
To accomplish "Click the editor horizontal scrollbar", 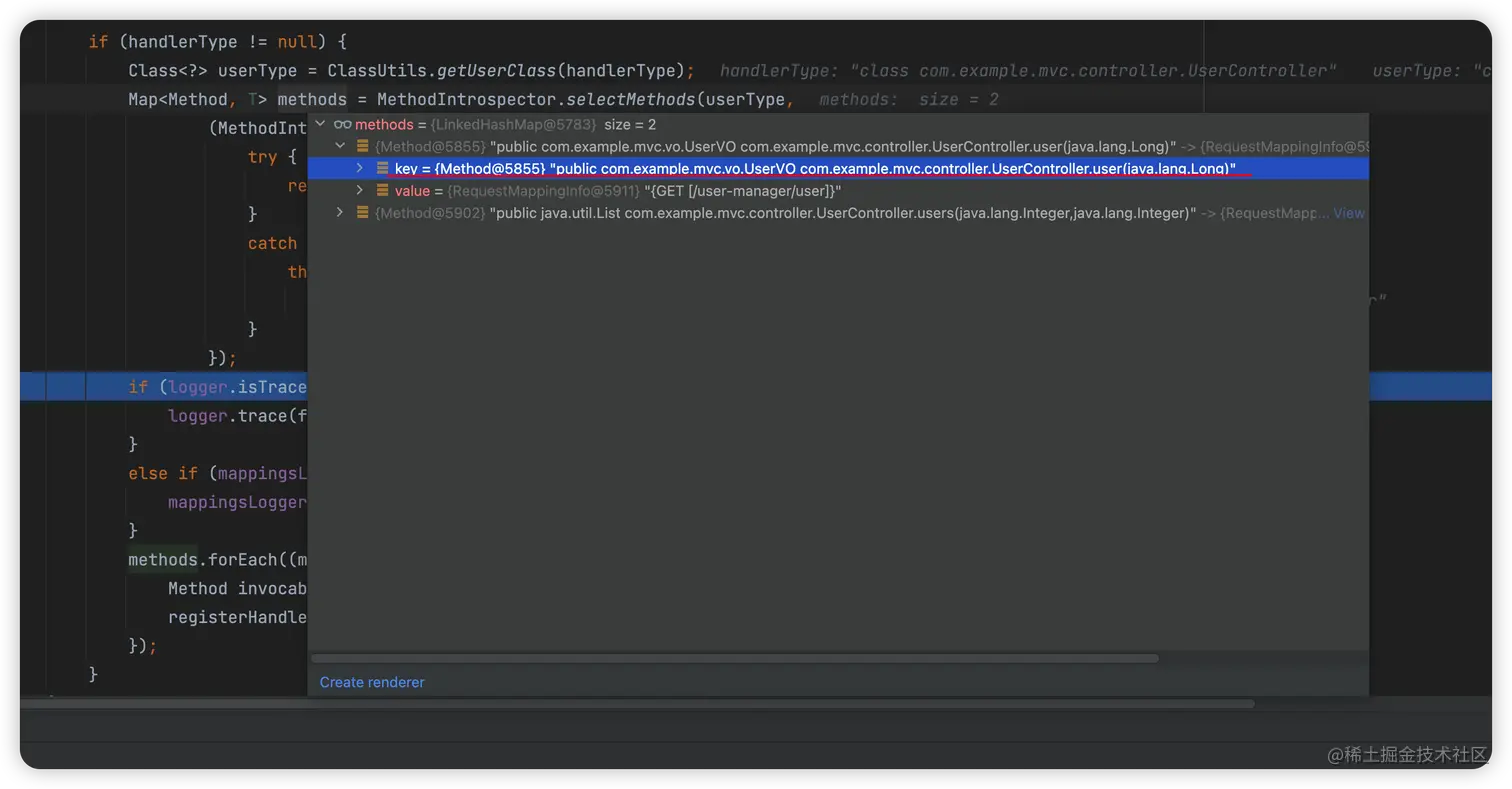I will pyautogui.click(x=637, y=704).
